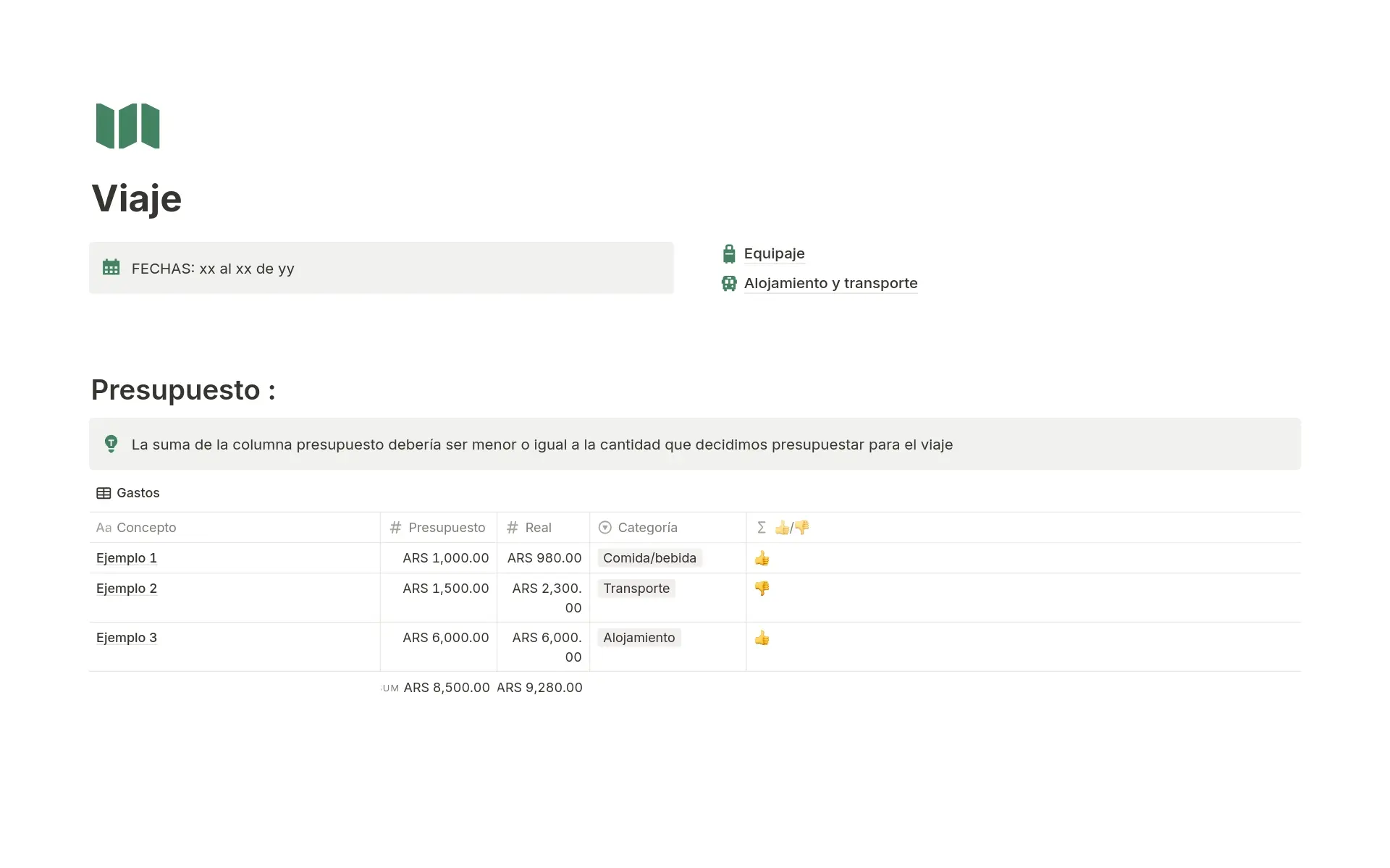The height and width of the screenshot is (868, 1390).
Task: Click the green map page icon
Action: point(127,126)
